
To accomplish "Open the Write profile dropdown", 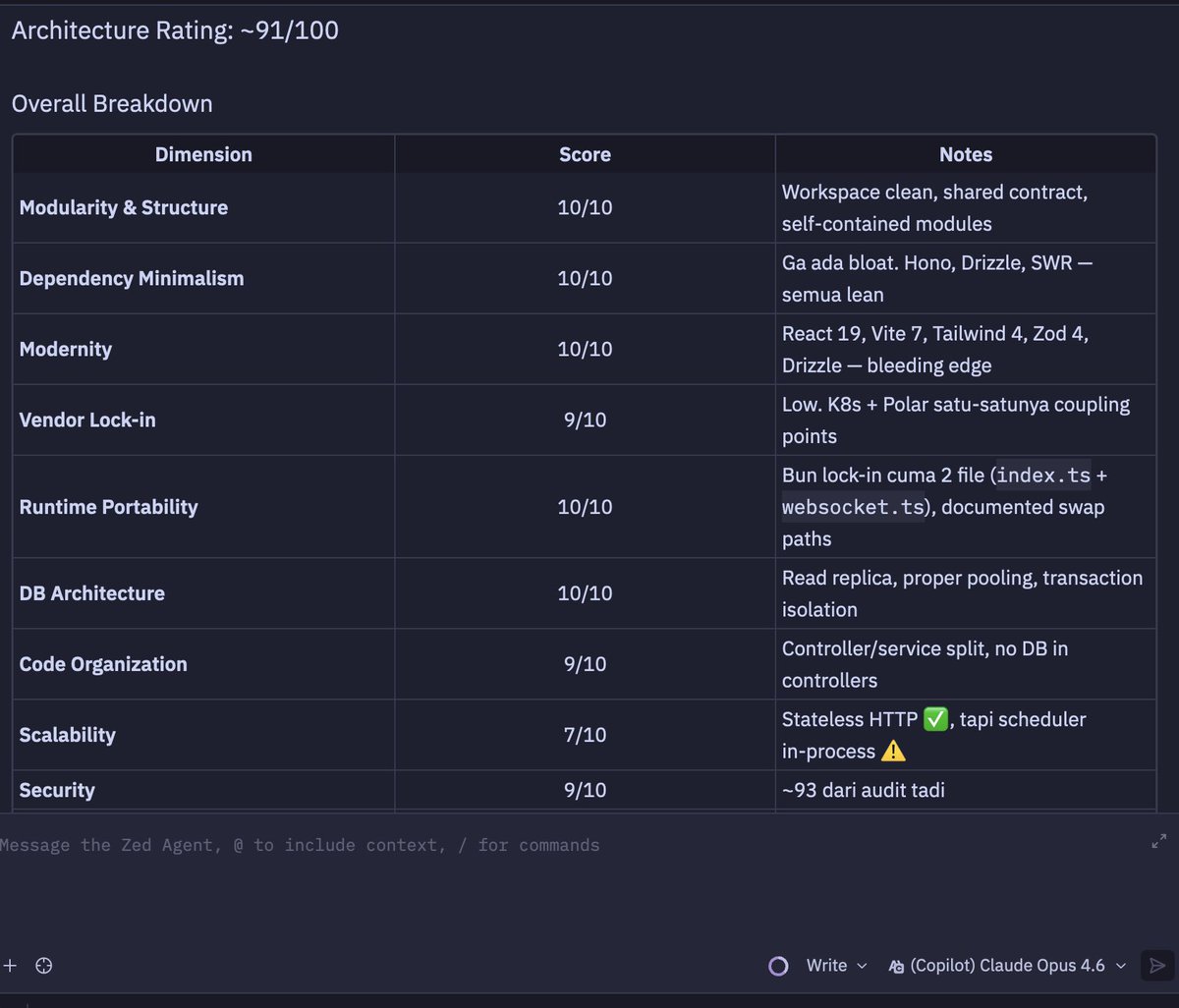I will pyautogui.click(x=837, y=966).
